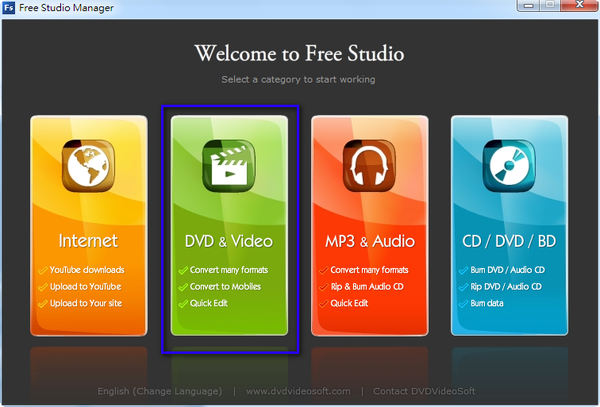600x407 pixels.
Task: Open English (Change Language) link
Action: point(160,391)
